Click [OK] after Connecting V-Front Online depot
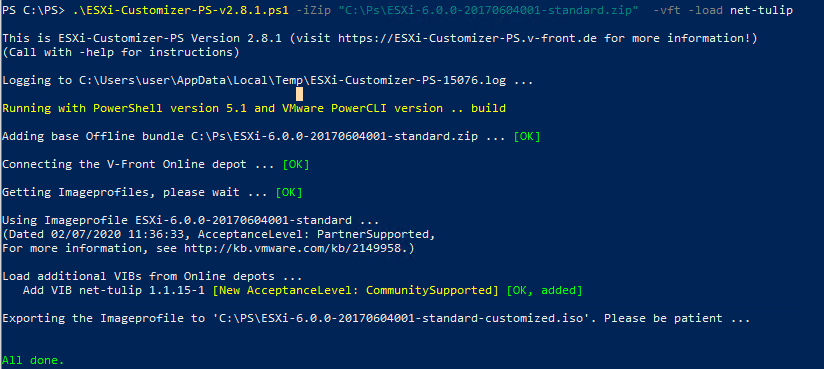 (x=296, y=164)
